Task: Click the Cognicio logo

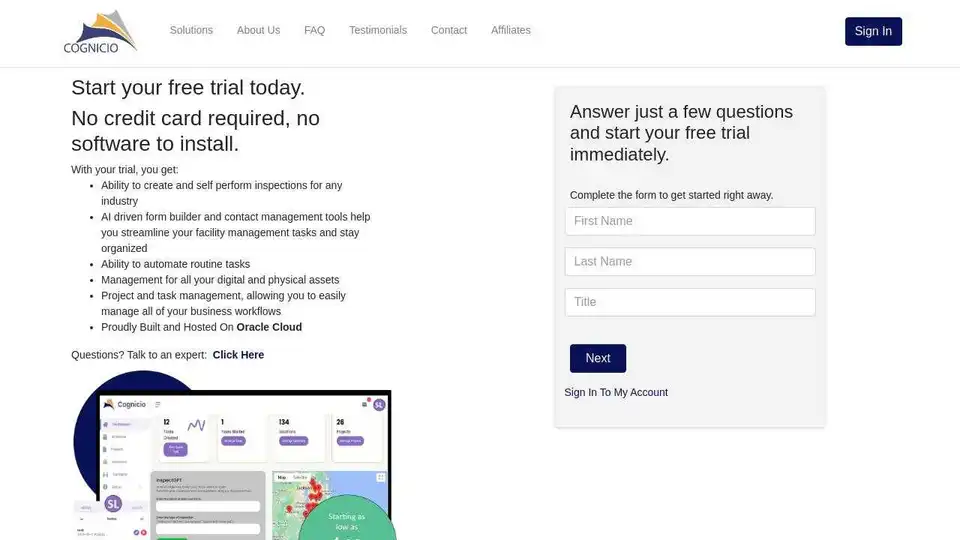Action: tap(100, 31)
